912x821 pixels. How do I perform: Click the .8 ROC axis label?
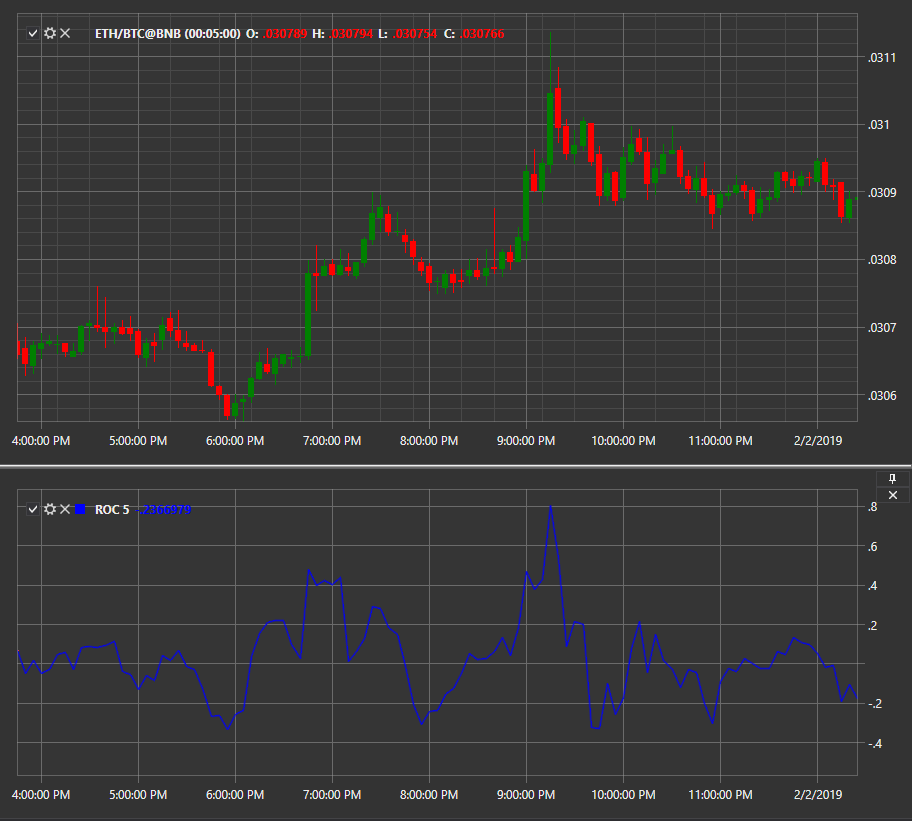tap(872, 507)
